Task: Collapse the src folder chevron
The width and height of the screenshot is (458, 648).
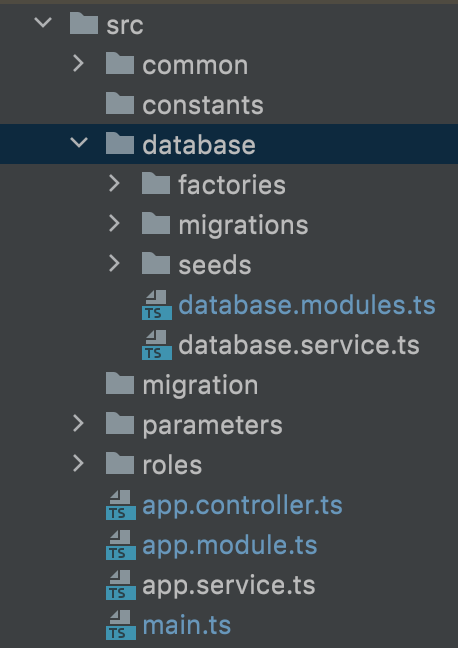Action: (43, 21)
